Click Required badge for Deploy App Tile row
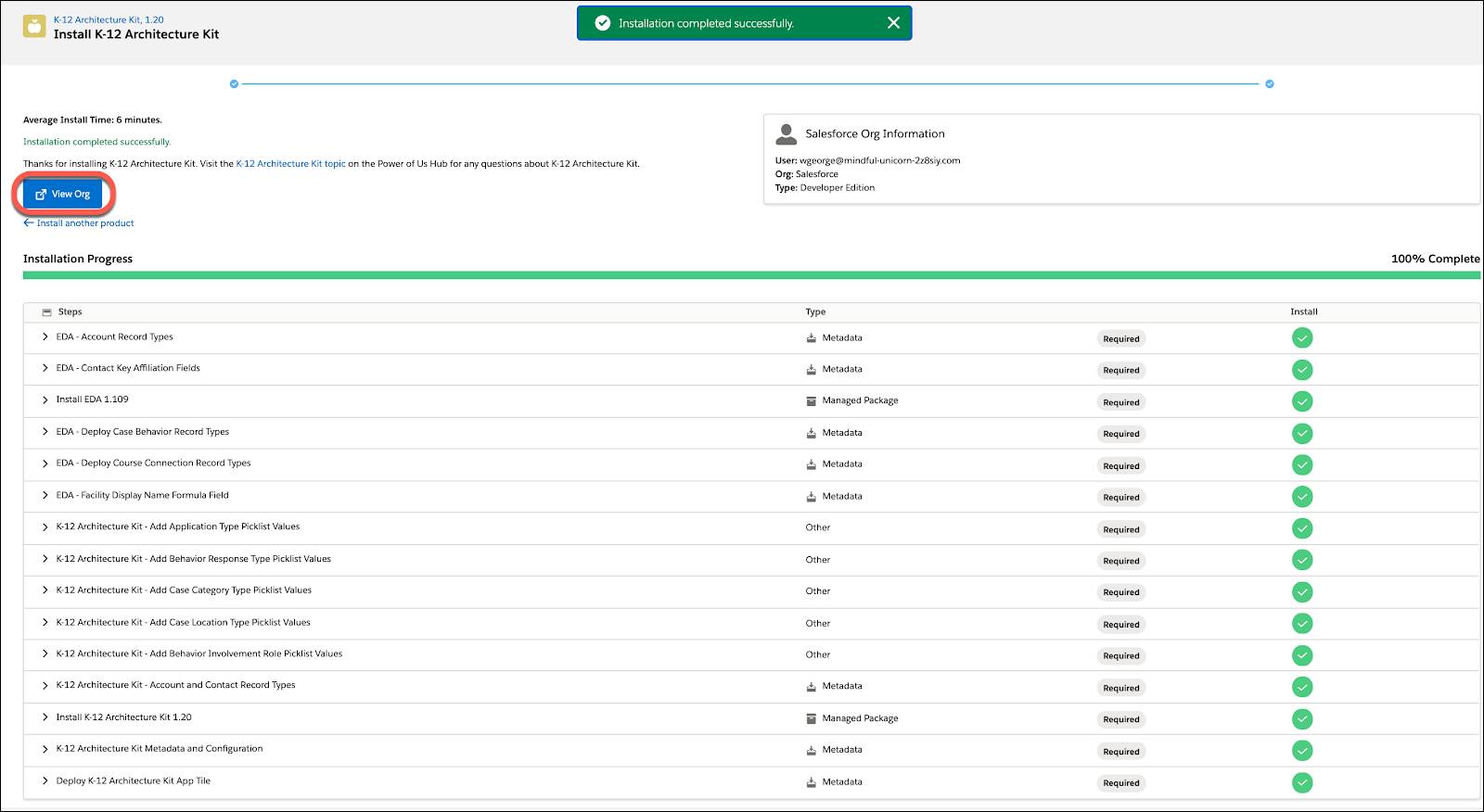This screenshot has width=1484, height=812. (1121, 783)
